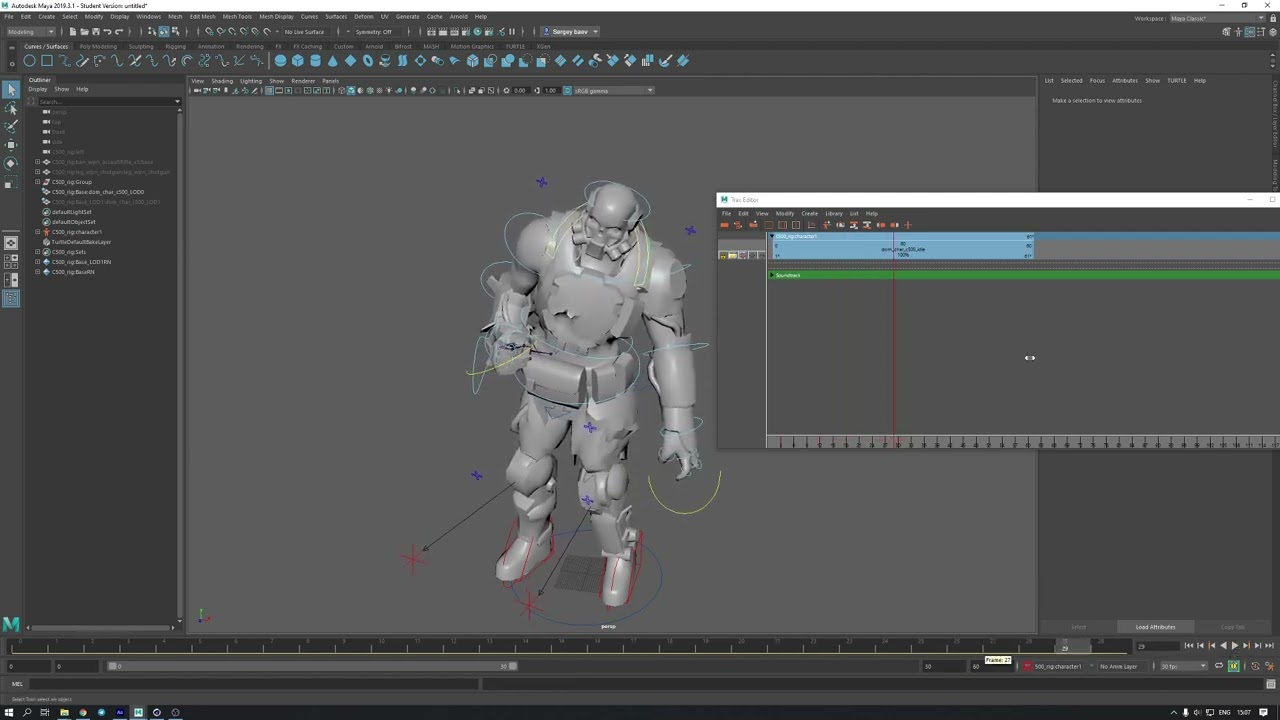Screen dimensions: 1280x720
Task: Click Maya home icon at bottom left
Action: tap(11, 624)
